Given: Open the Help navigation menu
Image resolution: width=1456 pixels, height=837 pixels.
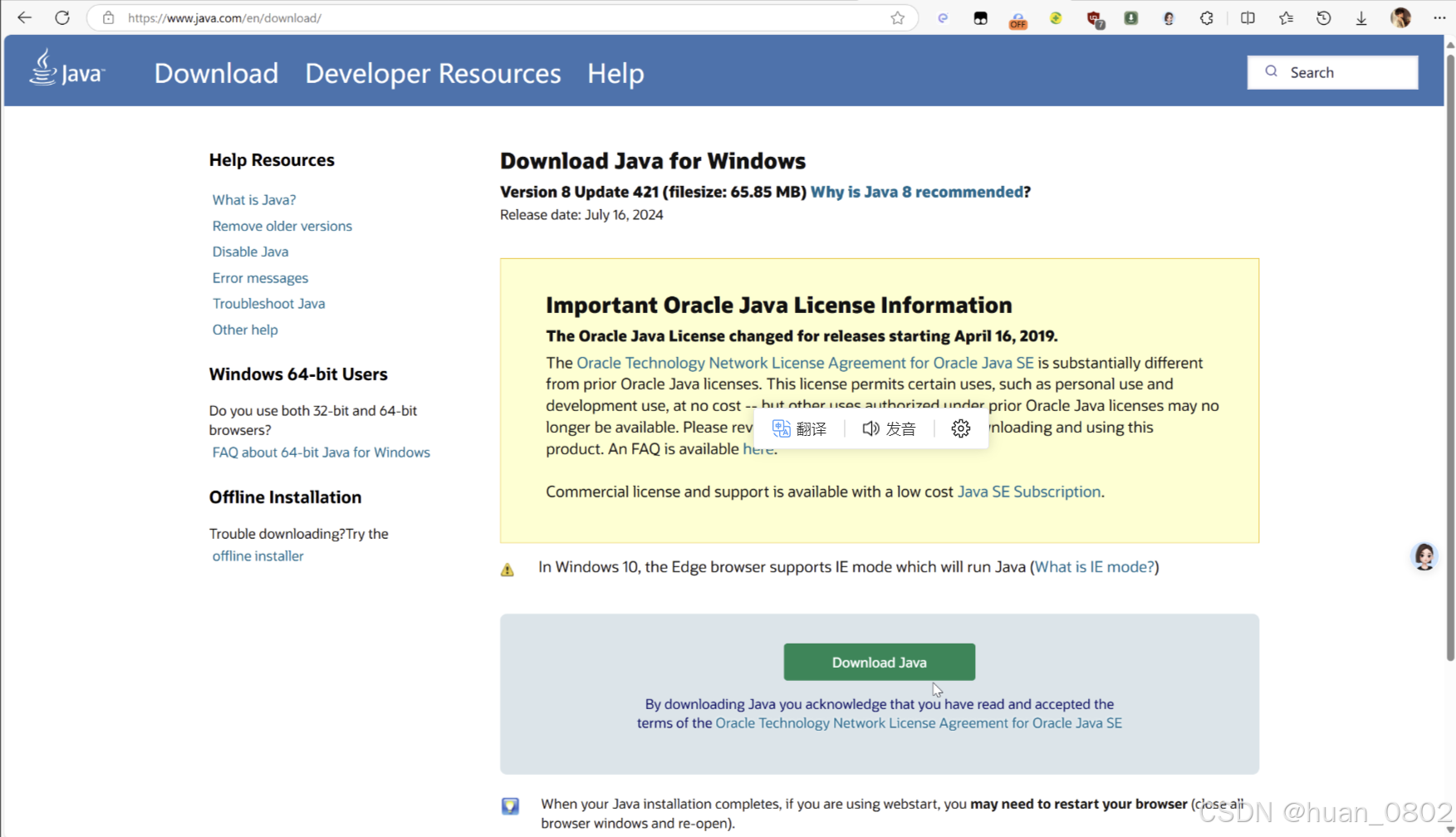Looking at the screenshot, I should tap(615, 73).
